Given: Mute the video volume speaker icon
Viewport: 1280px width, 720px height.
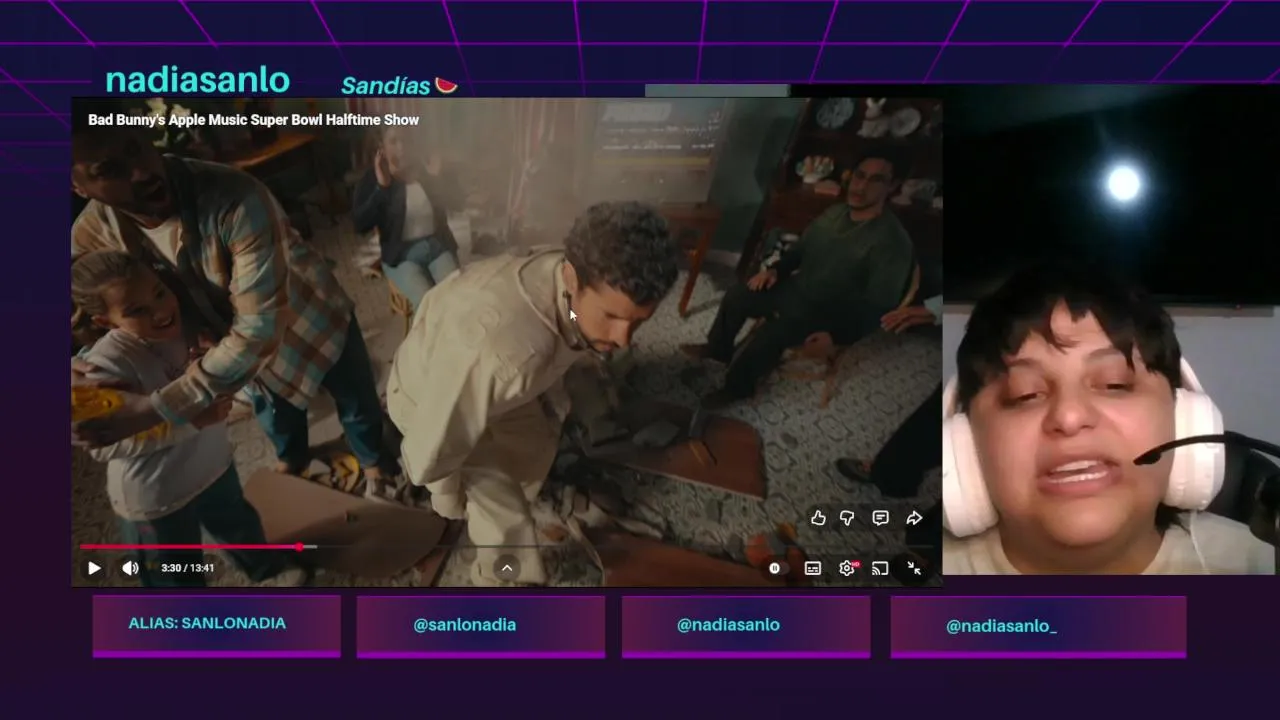Looking at the screenshot, I should pos(130,568).
